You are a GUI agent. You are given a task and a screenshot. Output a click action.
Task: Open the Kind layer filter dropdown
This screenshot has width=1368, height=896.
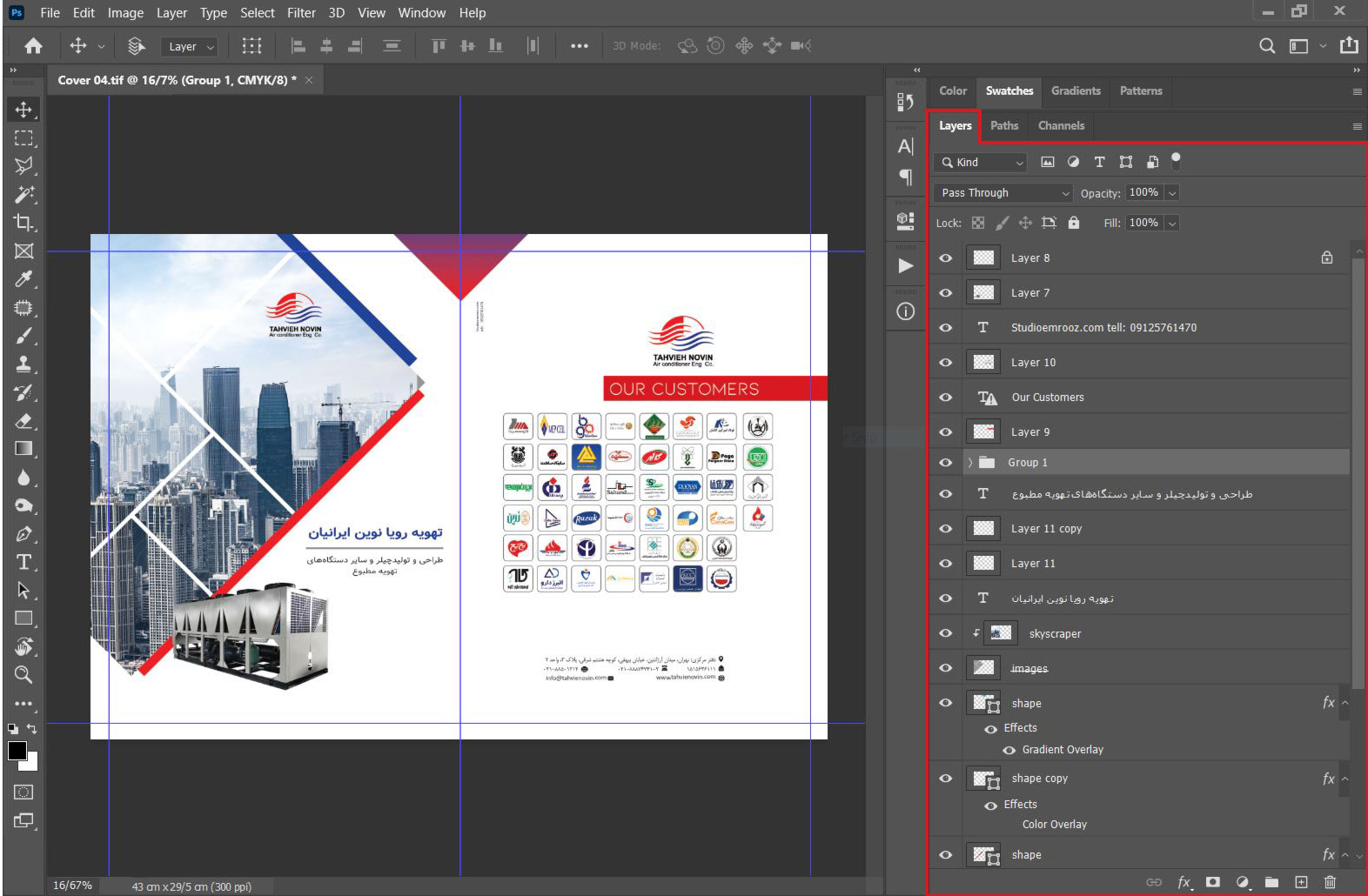(x=981, y=163)
